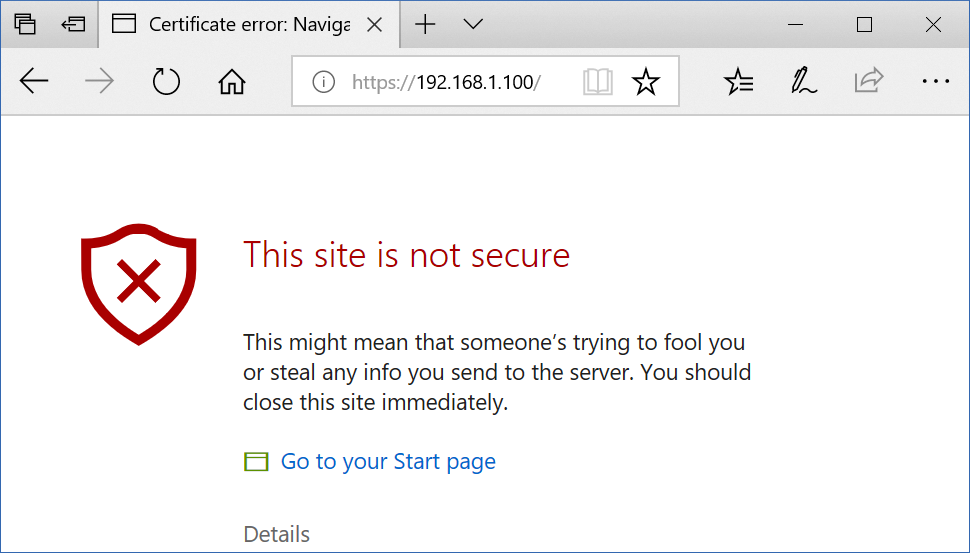
Task: Click the Forward navigation arrow
Action: (99, 82)
